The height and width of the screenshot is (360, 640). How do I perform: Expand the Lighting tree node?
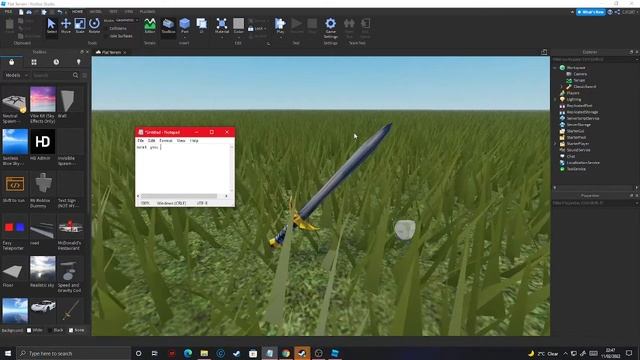(x=555, y=99)
